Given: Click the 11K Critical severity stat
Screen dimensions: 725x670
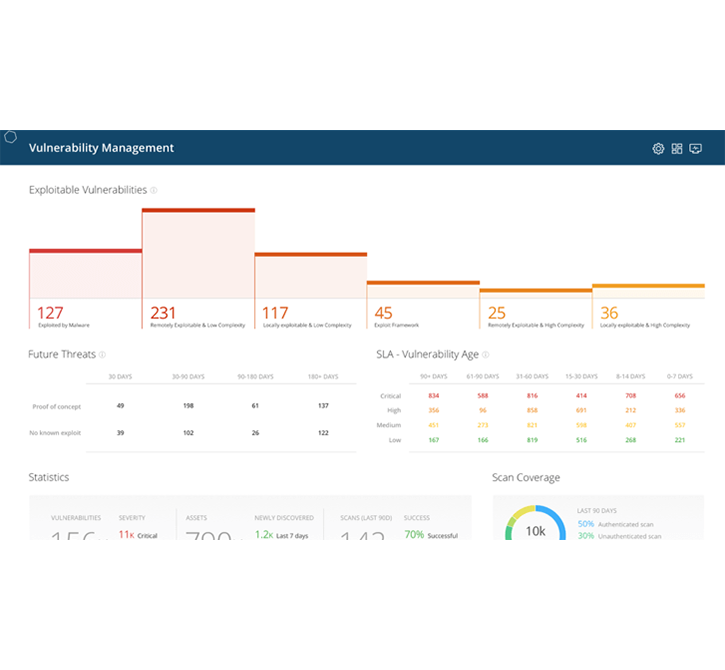Looking at the screenshot, I should click(138, 535).
